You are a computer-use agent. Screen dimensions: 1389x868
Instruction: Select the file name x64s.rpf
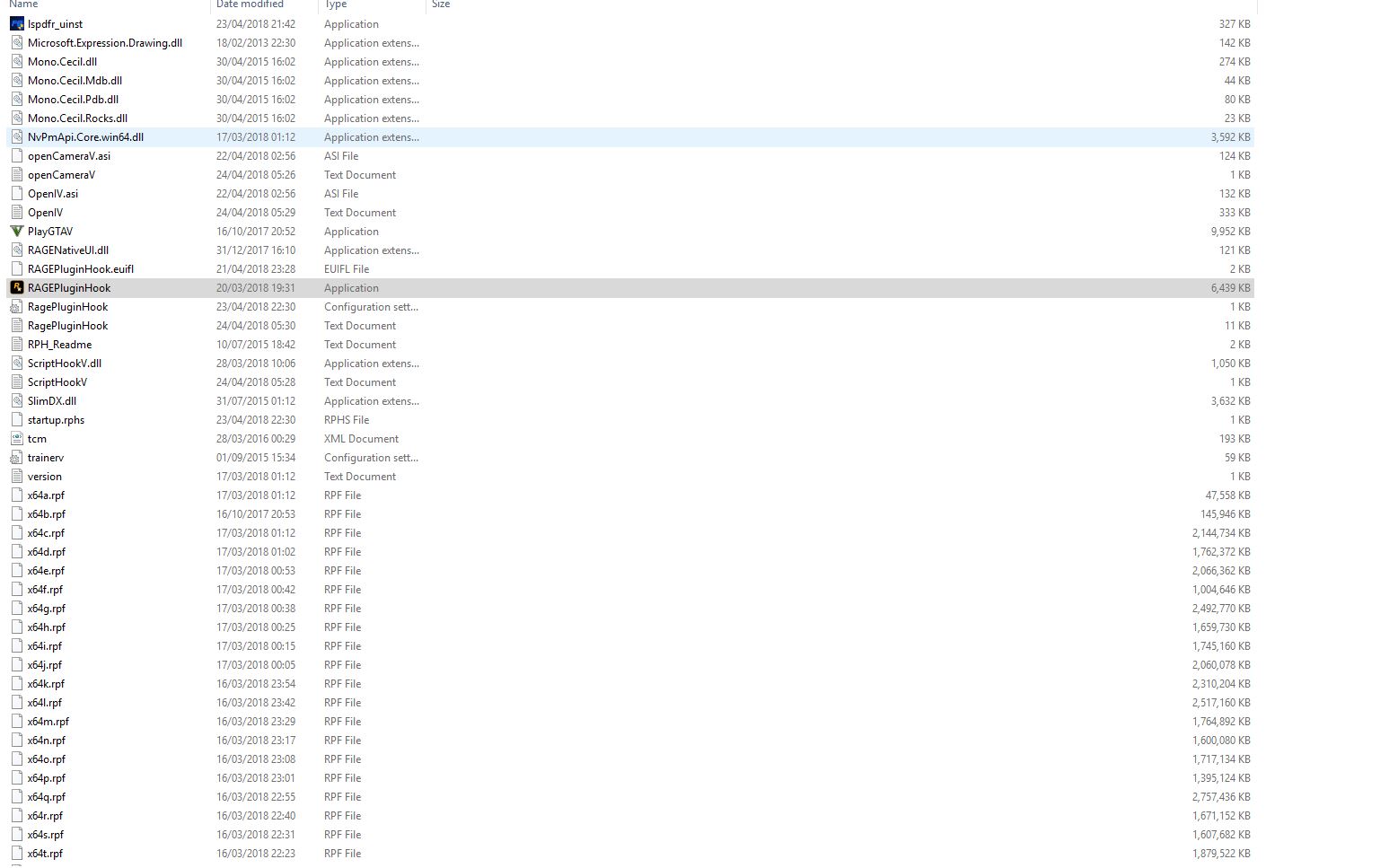coord(46,835)
